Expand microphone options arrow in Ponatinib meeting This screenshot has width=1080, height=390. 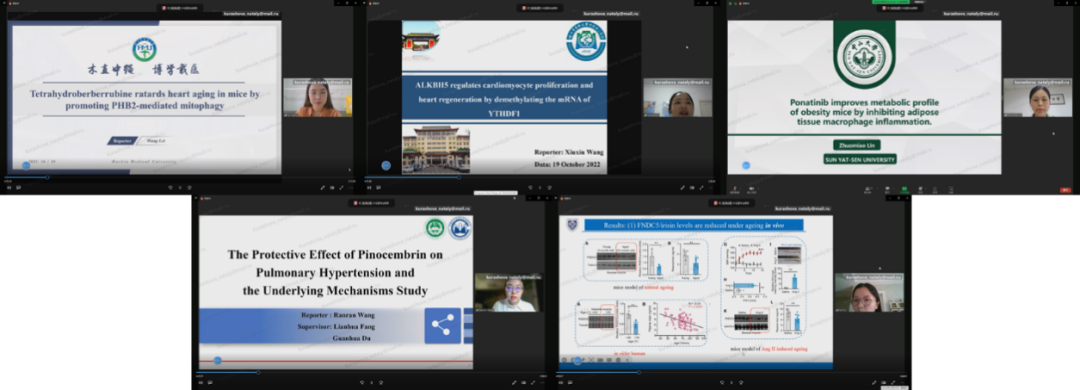741,188
